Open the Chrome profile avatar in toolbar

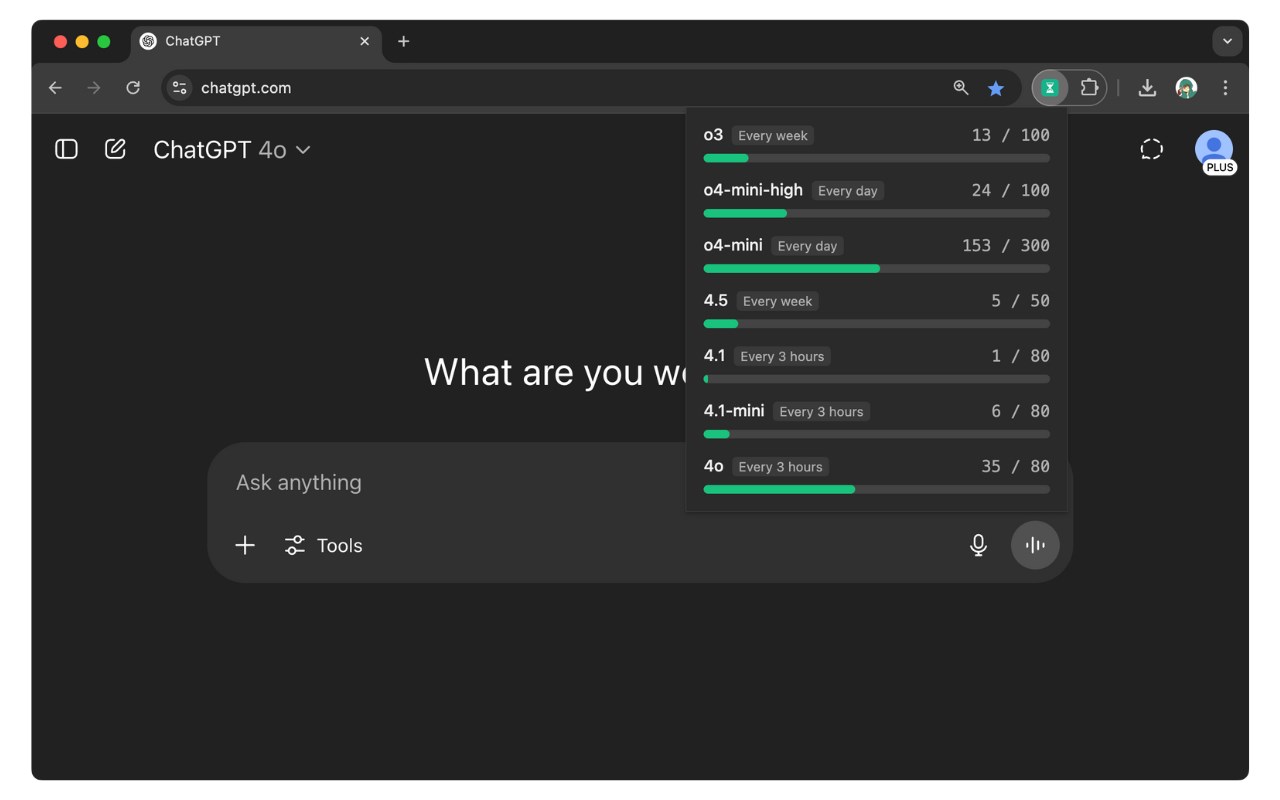[1186, 88]
